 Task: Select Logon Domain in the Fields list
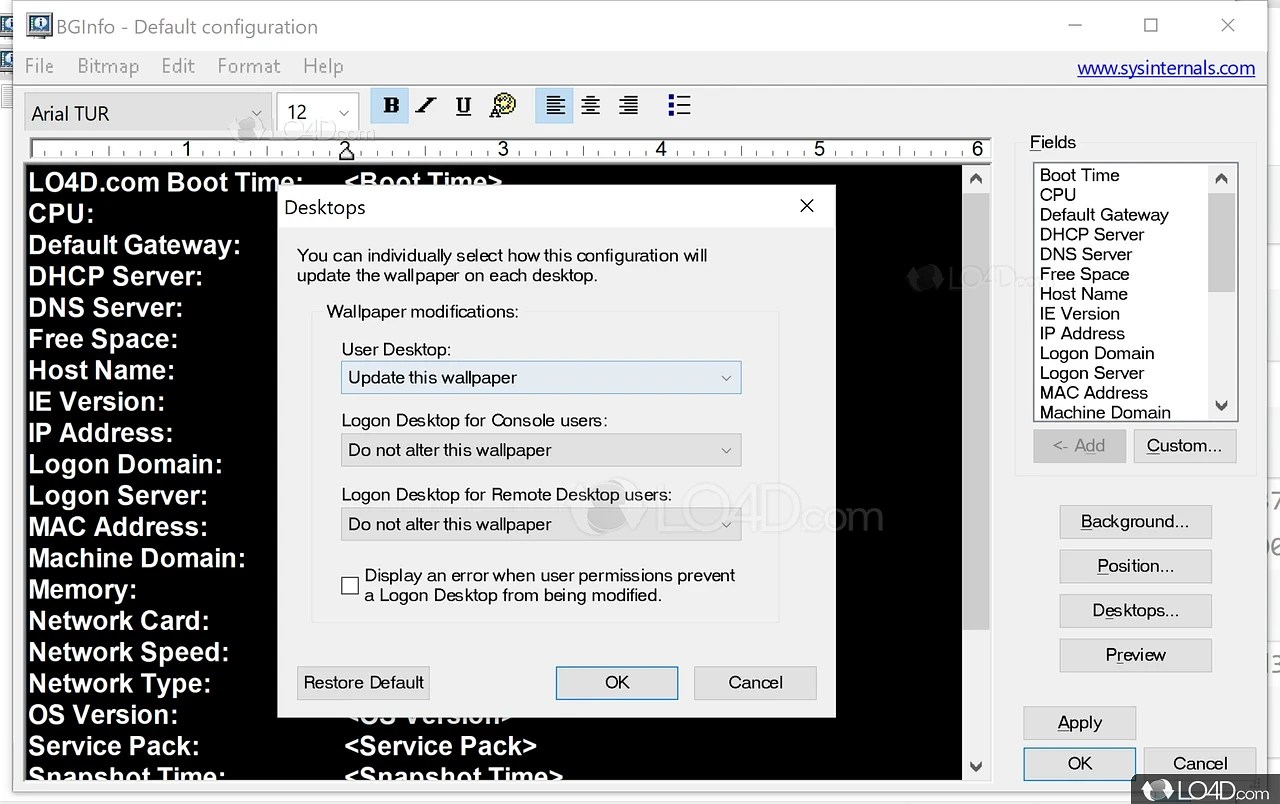[x=1097, y=354]
